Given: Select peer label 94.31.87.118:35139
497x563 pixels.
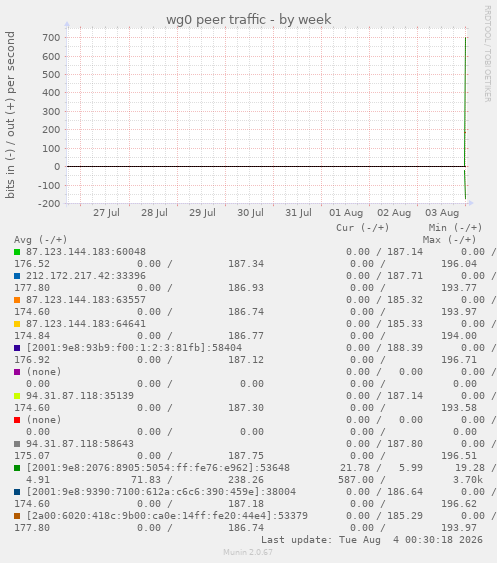Looking at the screenshot, I should click(80, 396).
